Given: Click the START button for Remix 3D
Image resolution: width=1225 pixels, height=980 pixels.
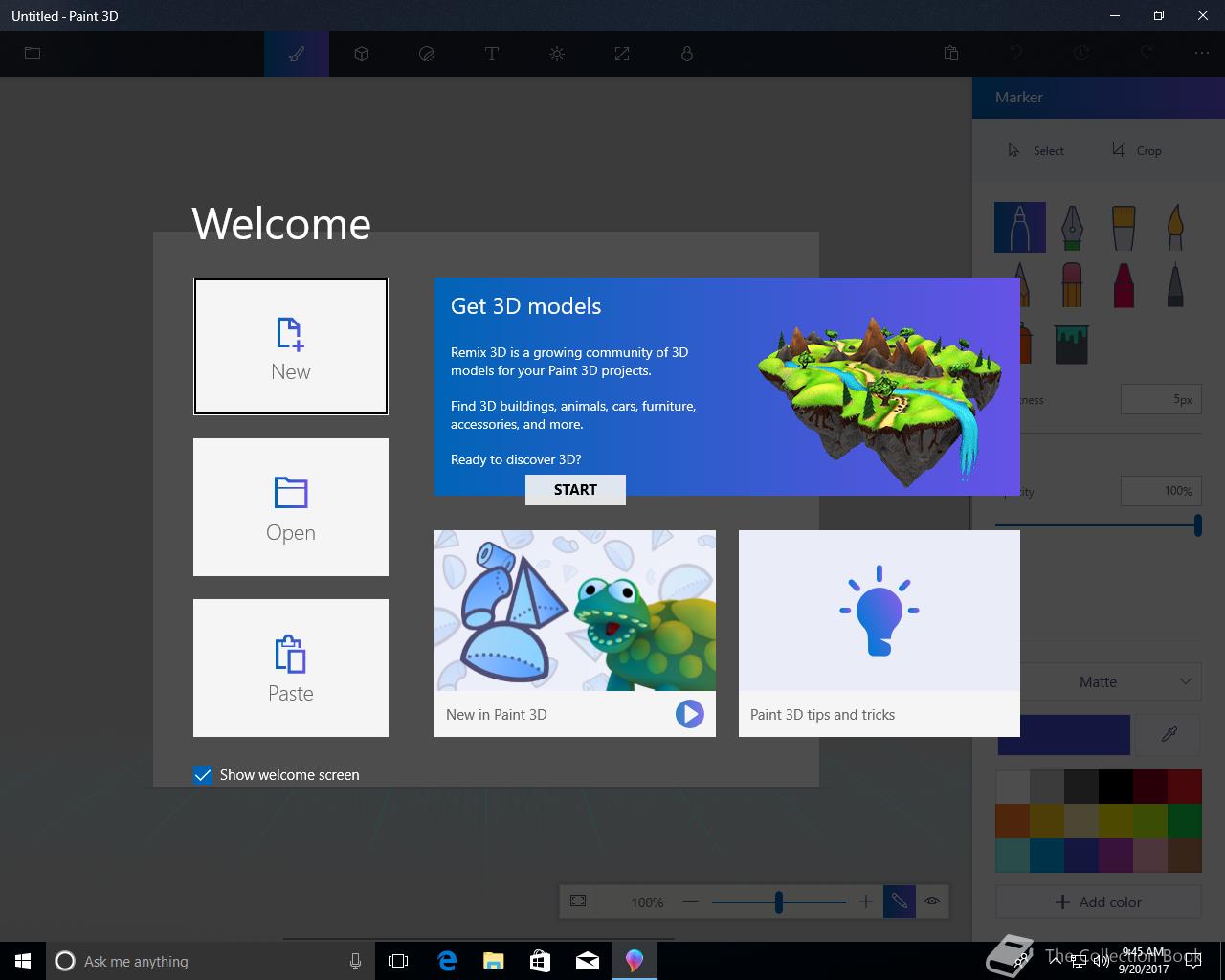Looking at the screenshot, I should [575, 490].
